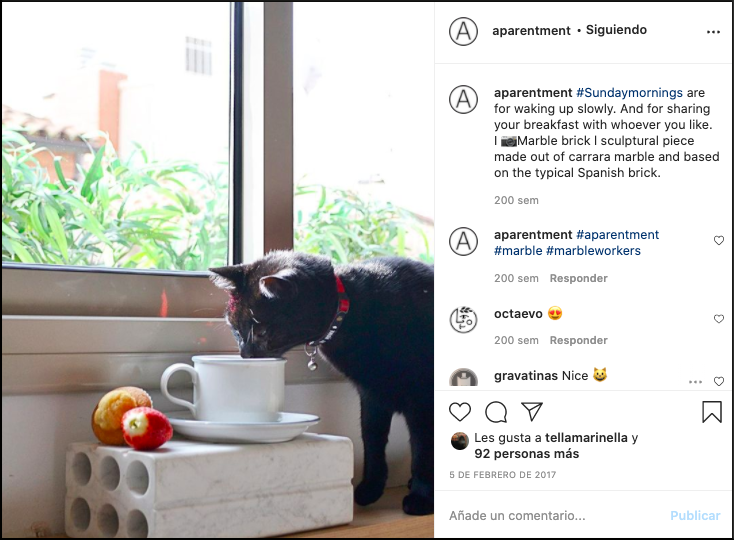Open tellamarinella's profile from likes
The height and width of the screenshot is (540, 734).
(x=586, y=438)
